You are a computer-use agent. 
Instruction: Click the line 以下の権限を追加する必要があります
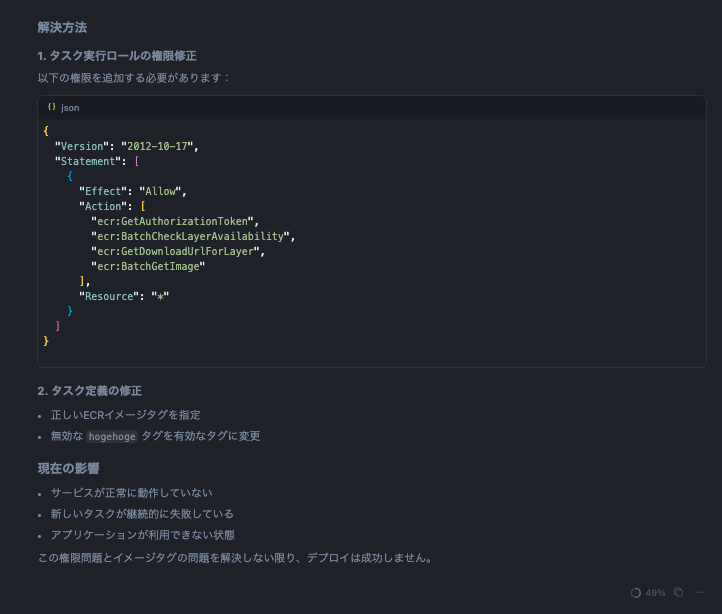point(134,78)
